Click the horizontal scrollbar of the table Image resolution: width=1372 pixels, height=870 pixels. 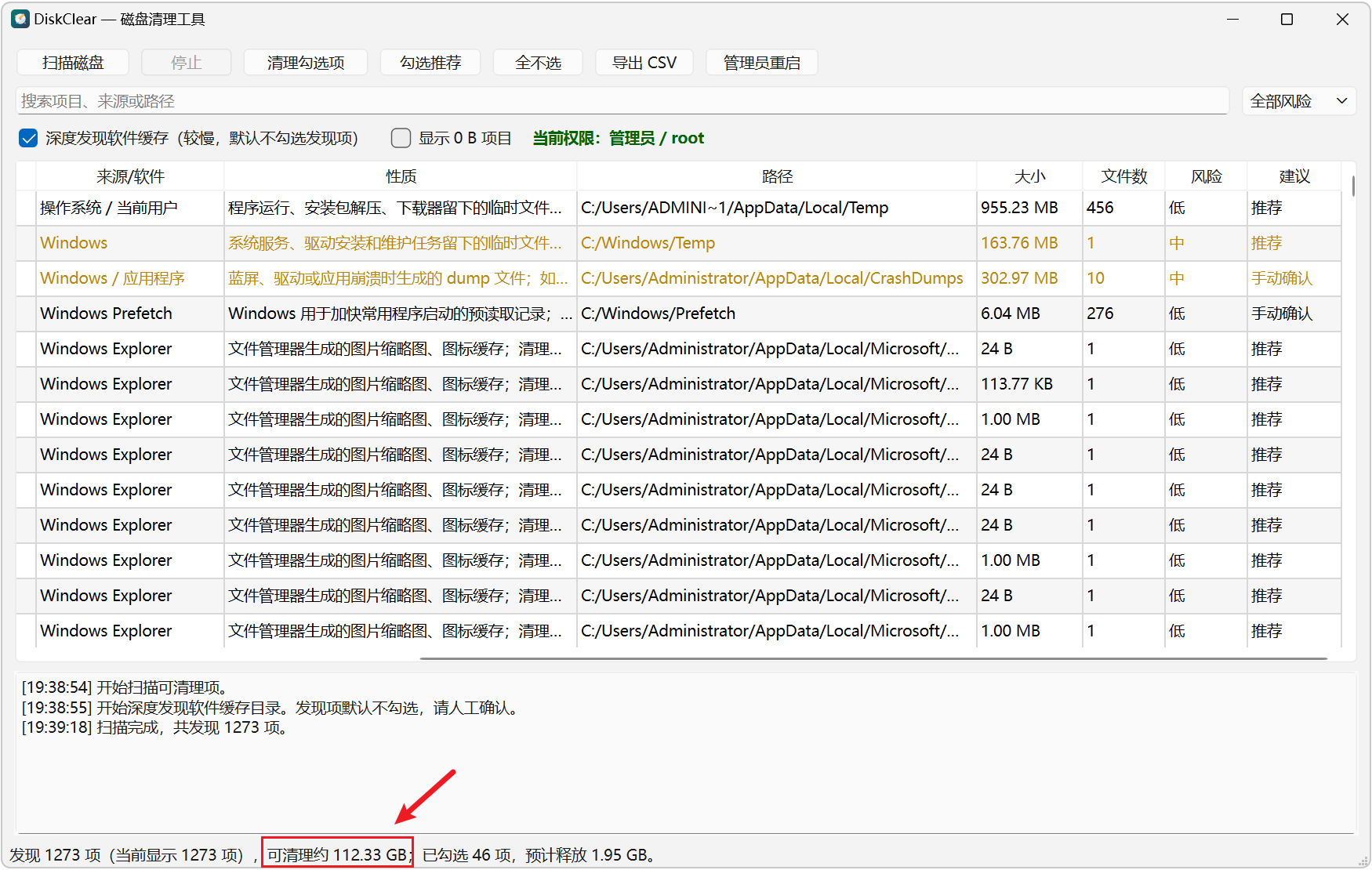tap(873, 658)
